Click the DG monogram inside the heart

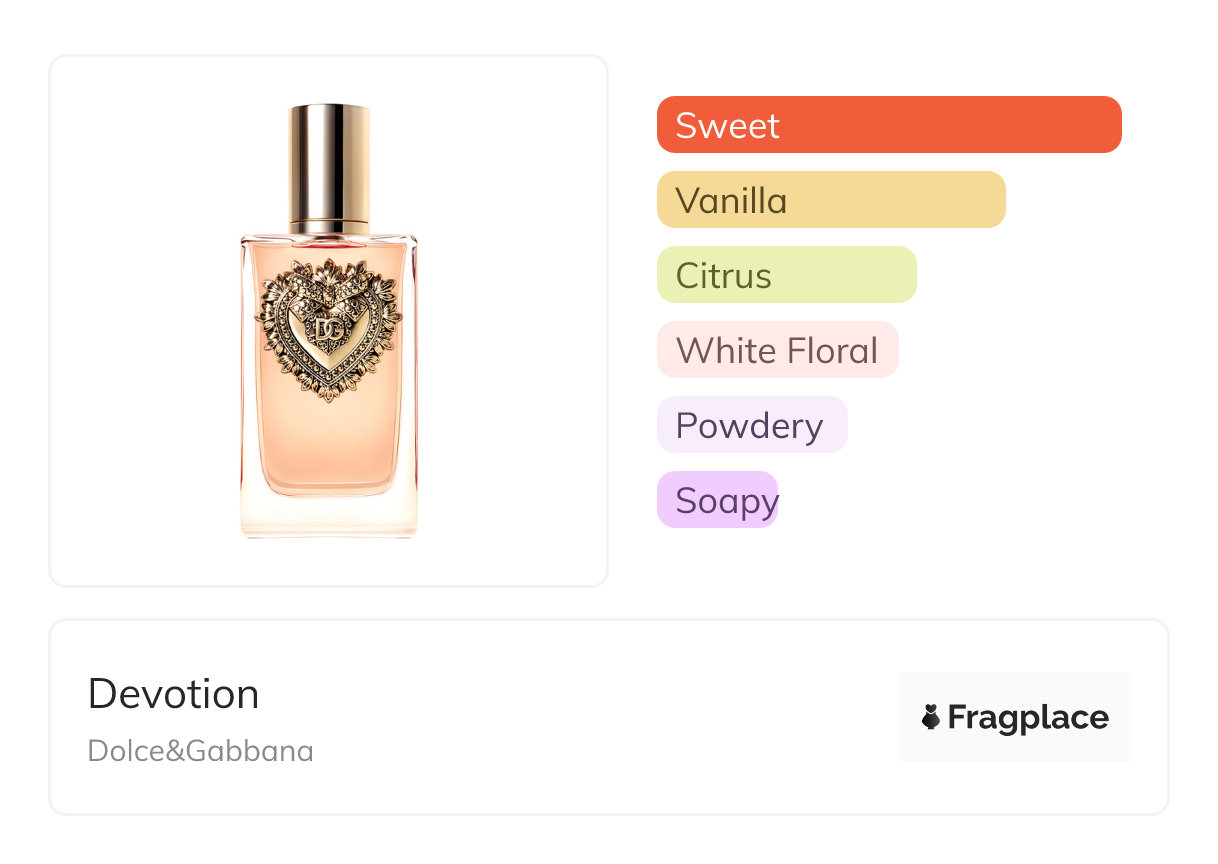[x=328, y=330]
